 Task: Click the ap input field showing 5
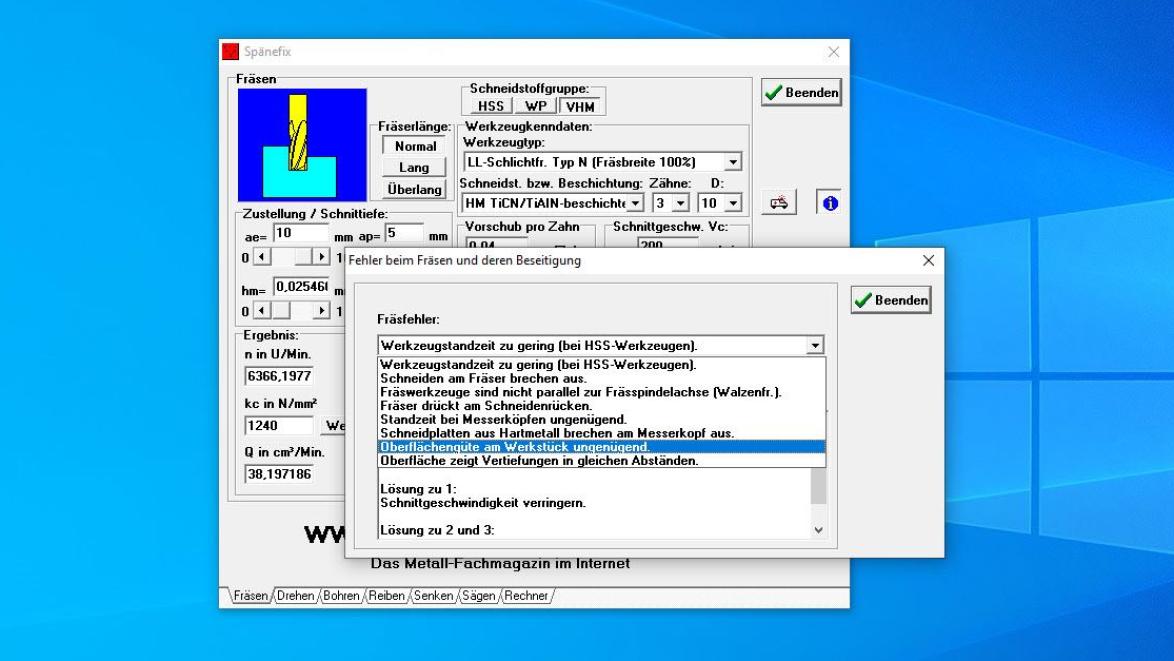click(x=404, y=234)
